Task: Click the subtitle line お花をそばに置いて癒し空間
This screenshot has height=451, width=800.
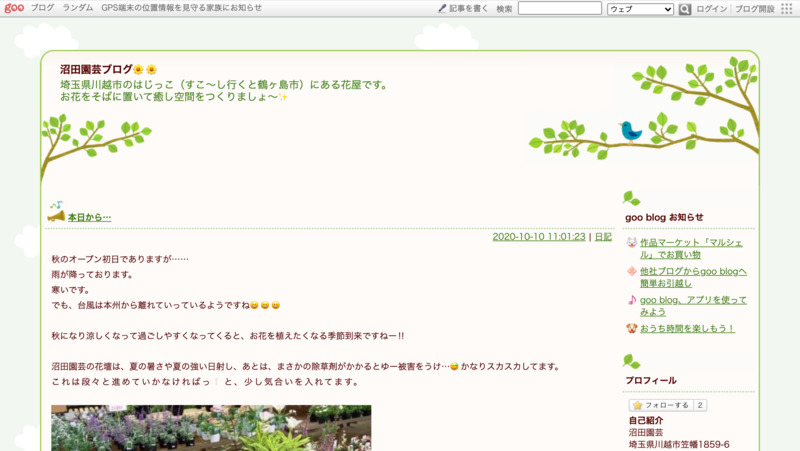Action: point(174,96)
